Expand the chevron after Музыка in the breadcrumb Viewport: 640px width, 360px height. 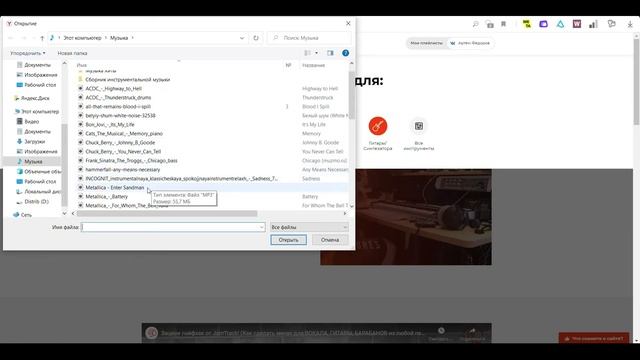pyautogui.click(x=133, y=38)
